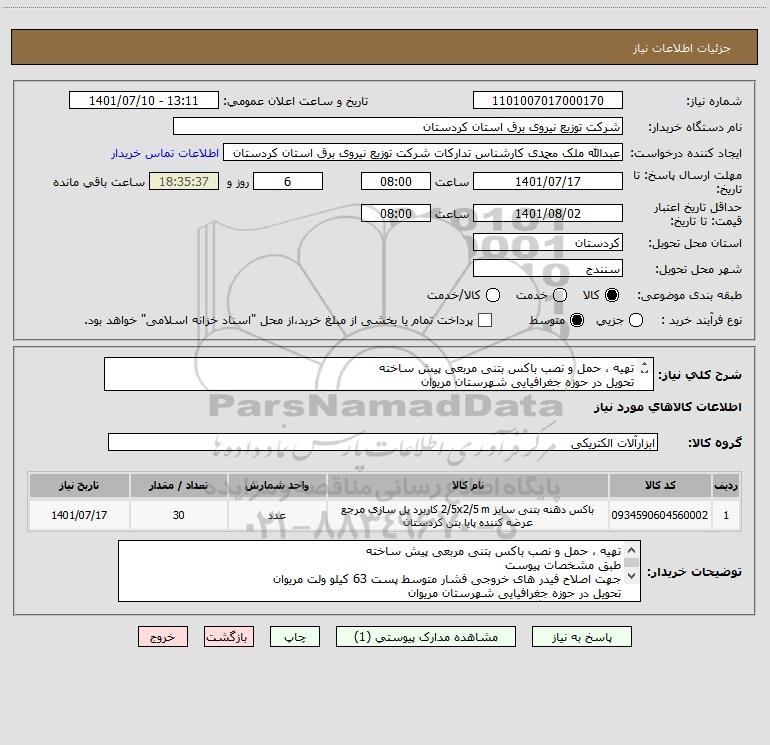Select the خدمت radio button
The height and width of the screenshot is (745, 770).
[x=560, y=295]
